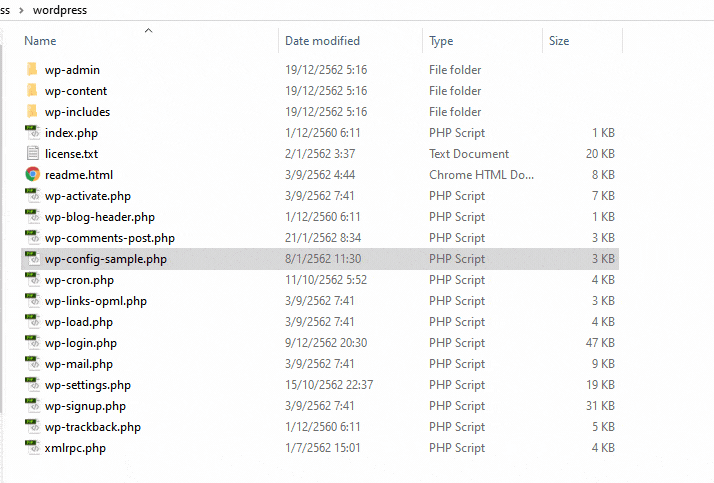Select the wp-content folder name
The width and height of the screenshot is (714, 483).
76,91
